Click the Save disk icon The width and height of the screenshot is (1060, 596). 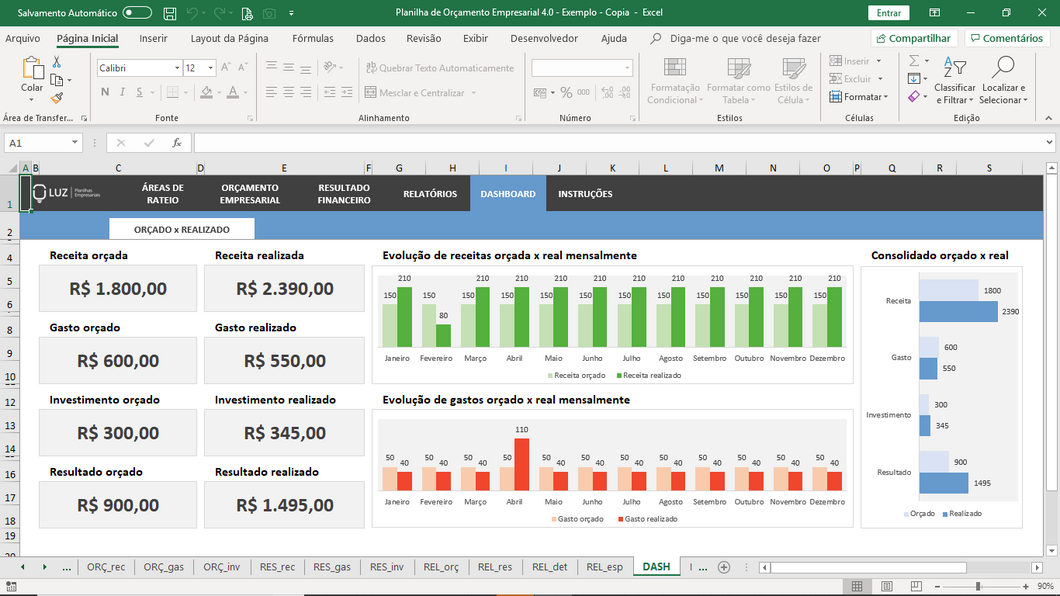pyautogui.click(x=168, y=13)
